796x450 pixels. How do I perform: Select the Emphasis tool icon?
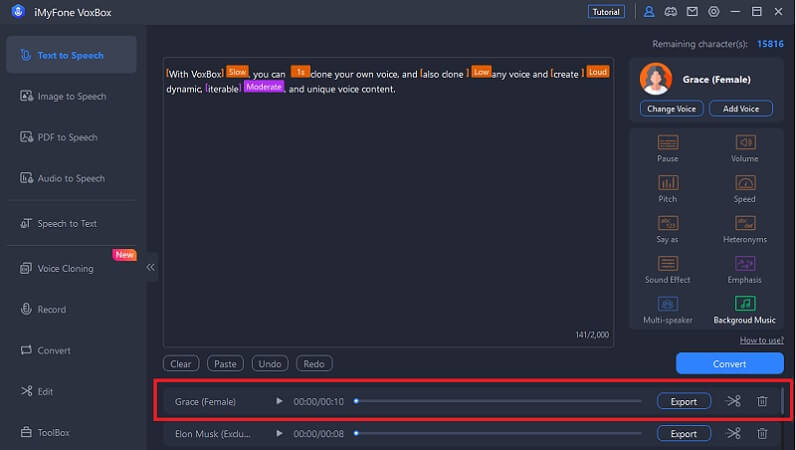point(745,263)
